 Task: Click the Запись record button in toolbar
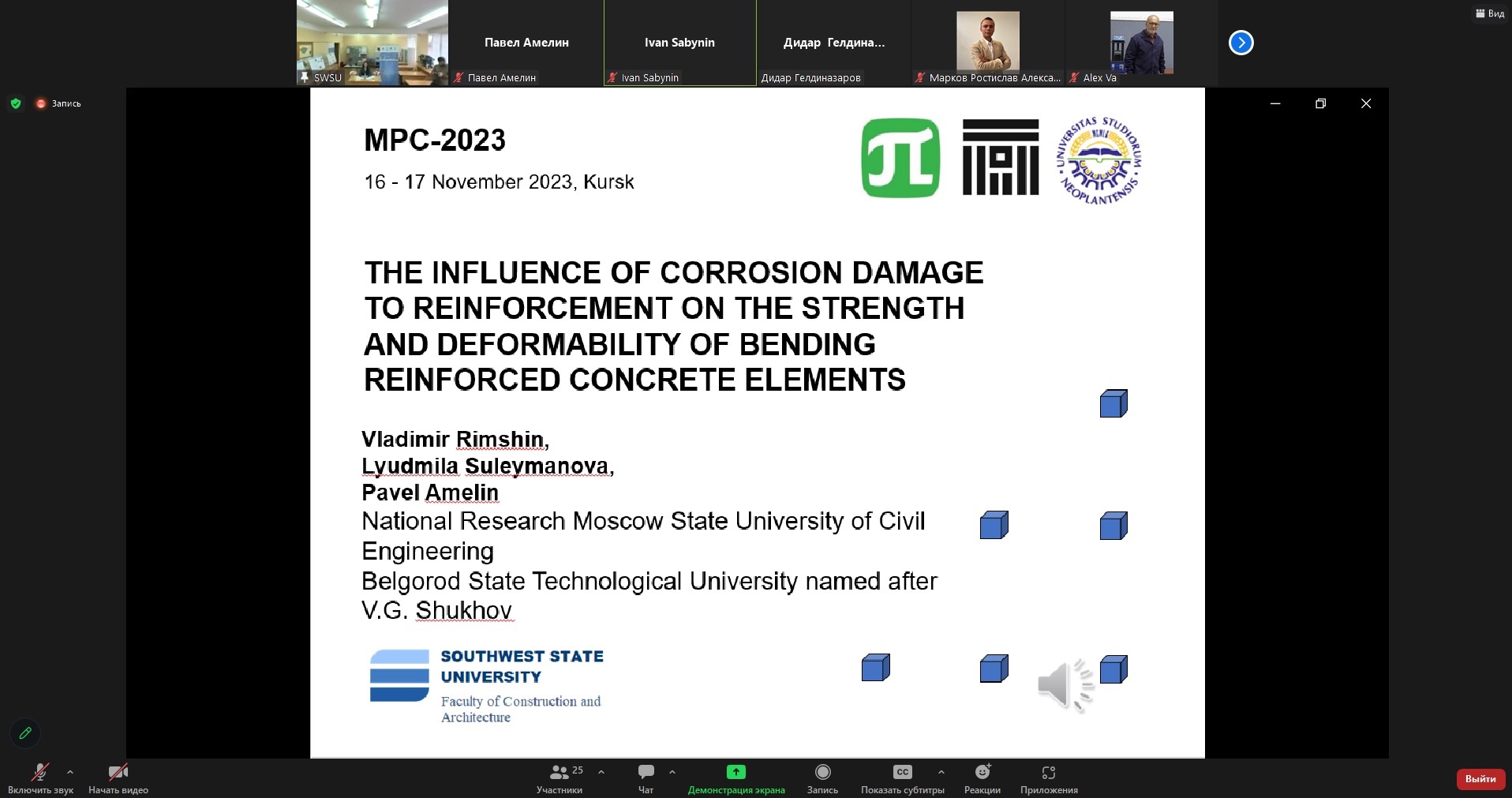[x=822, y=778]
